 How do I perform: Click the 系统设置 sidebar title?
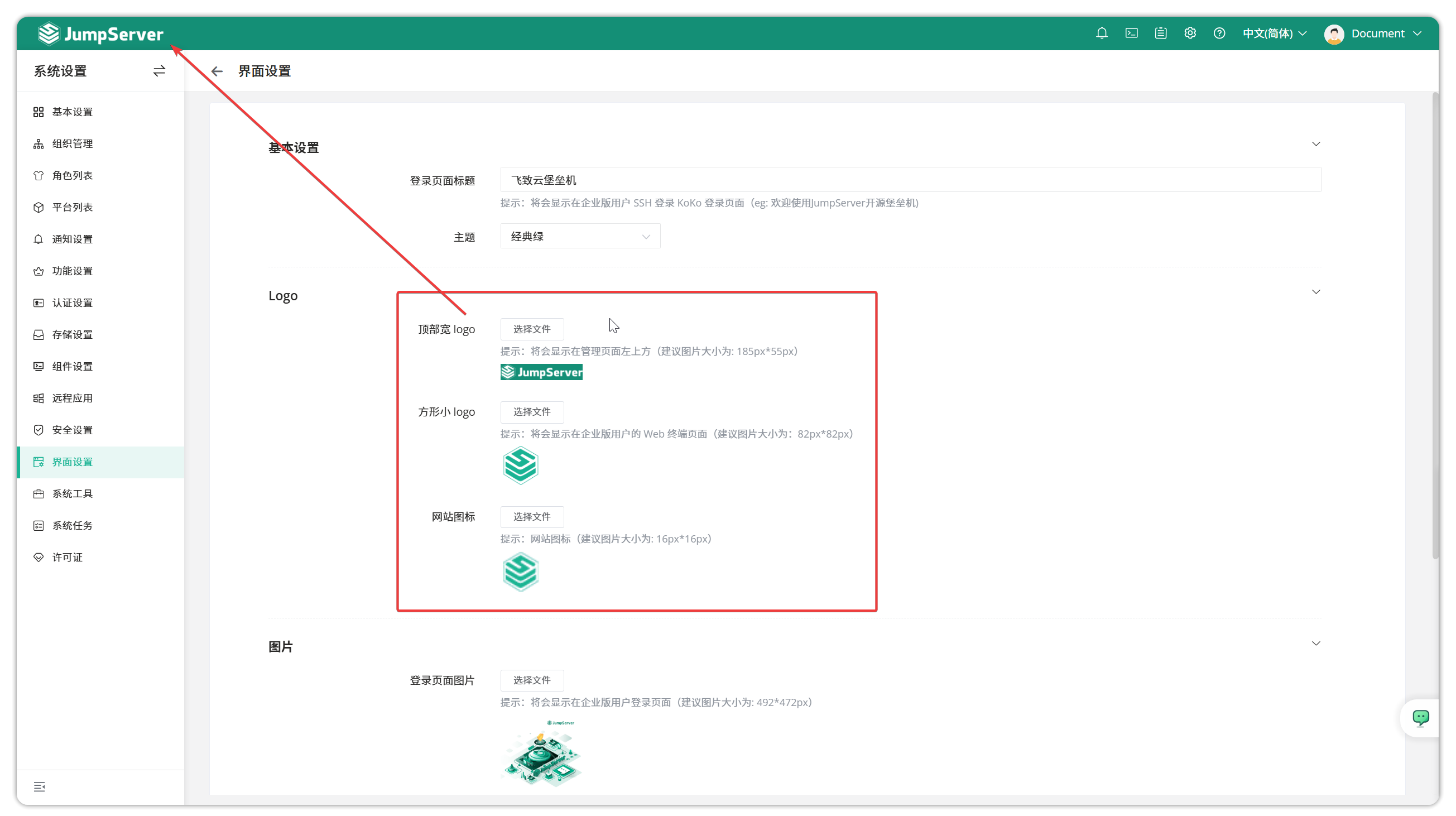tap(60, 71)
